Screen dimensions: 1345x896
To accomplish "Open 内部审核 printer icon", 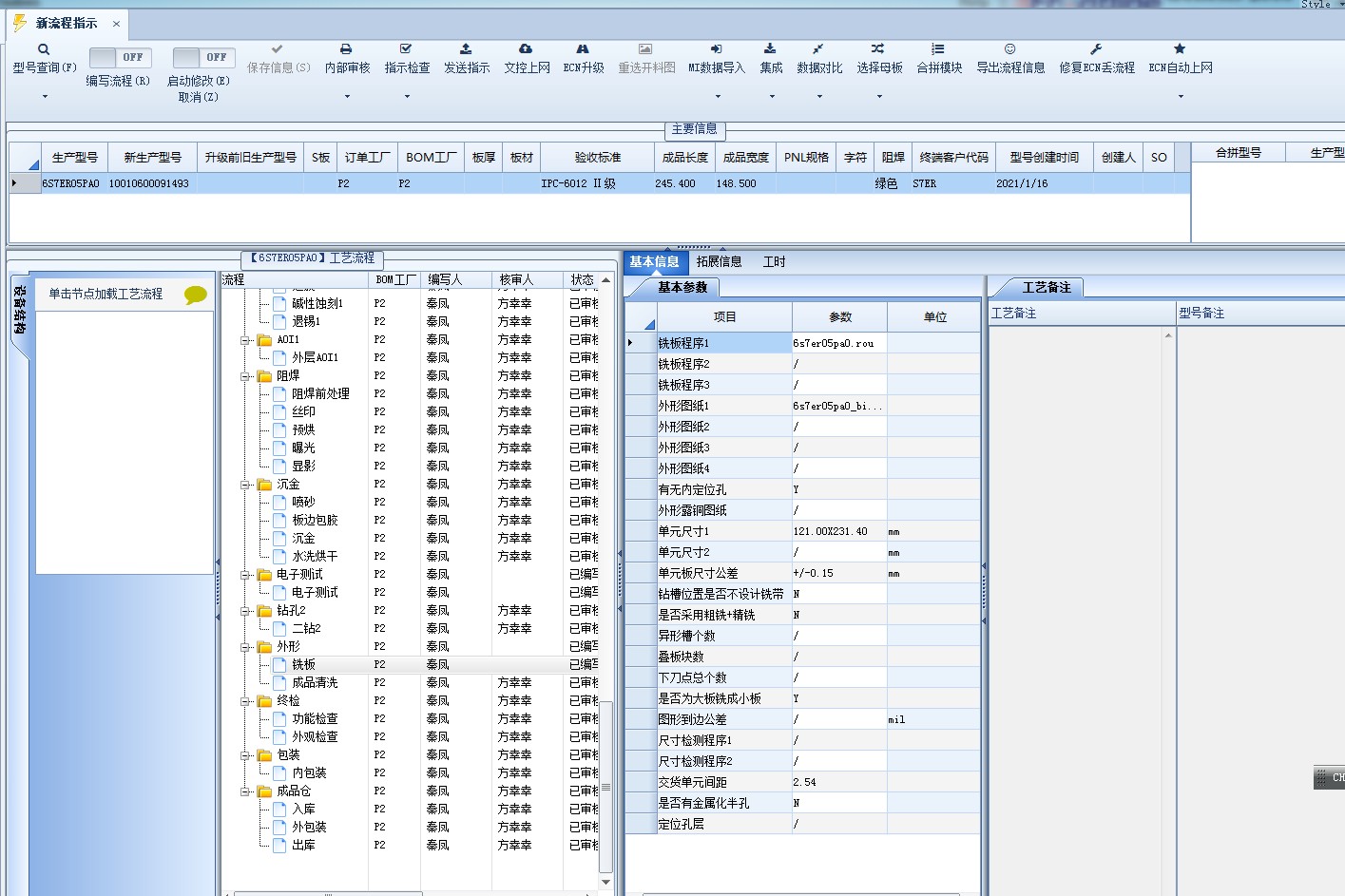I will point(346,48).
